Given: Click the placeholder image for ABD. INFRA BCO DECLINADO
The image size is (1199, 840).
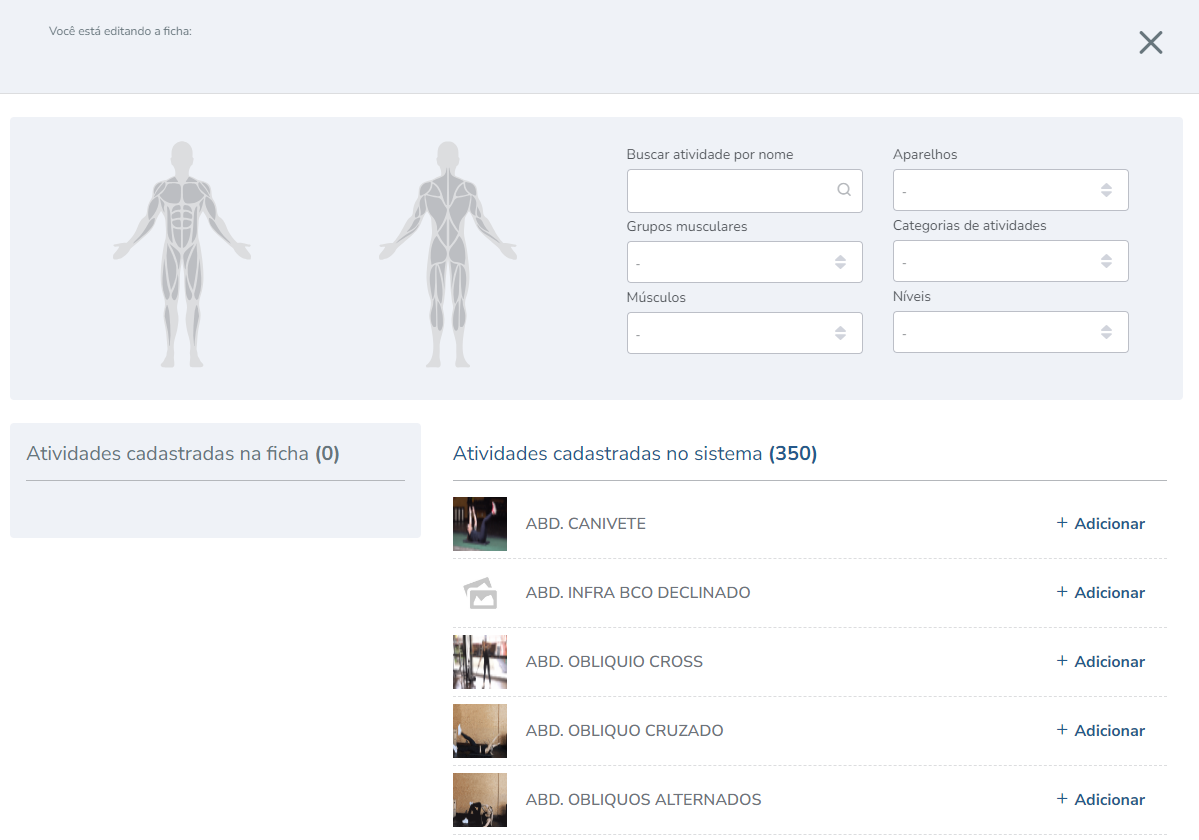Looking at the screenshot, I should click(x=480, y=593).
